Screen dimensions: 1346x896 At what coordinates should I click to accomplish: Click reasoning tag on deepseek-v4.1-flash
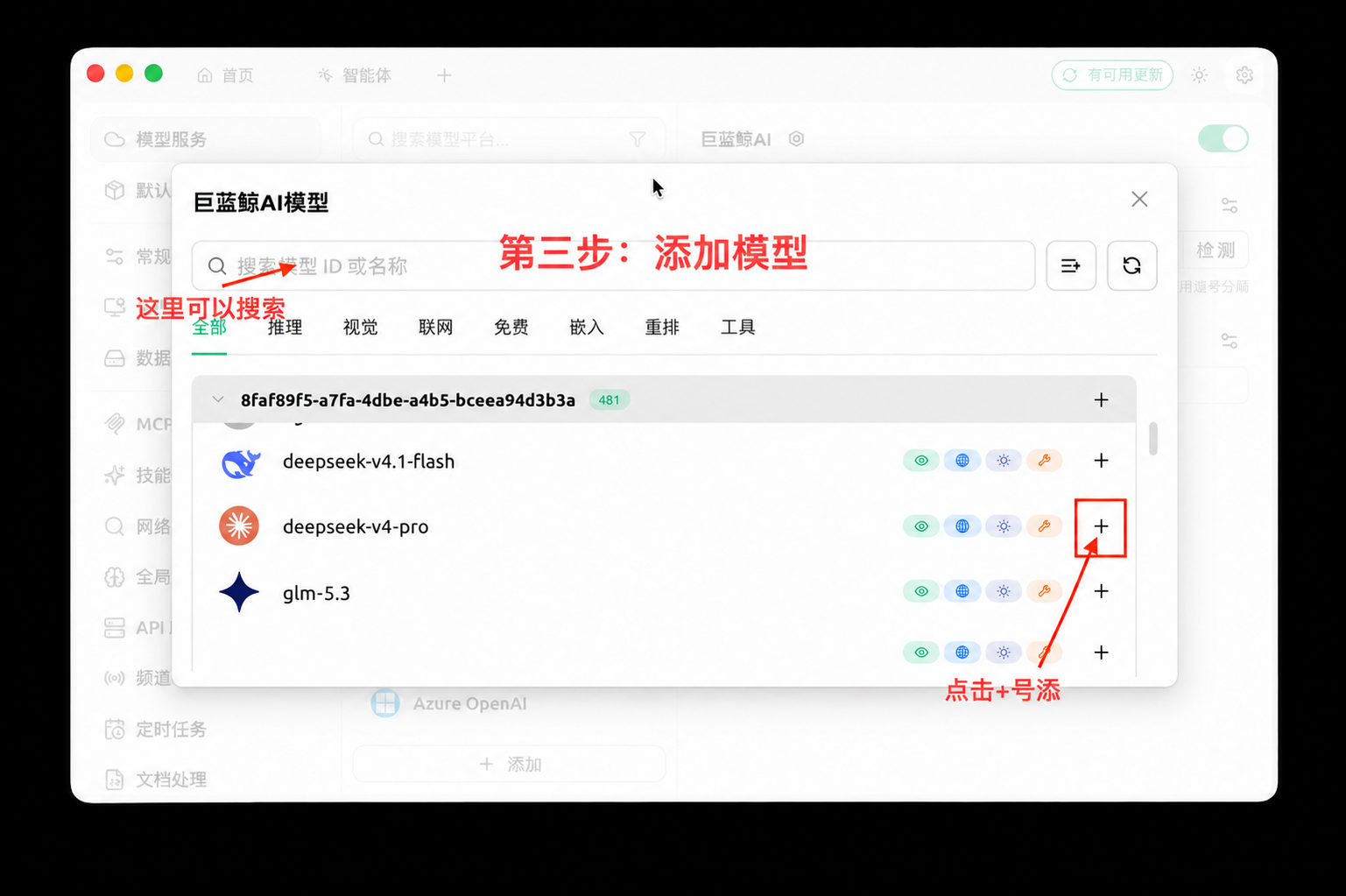point(1004,461)
